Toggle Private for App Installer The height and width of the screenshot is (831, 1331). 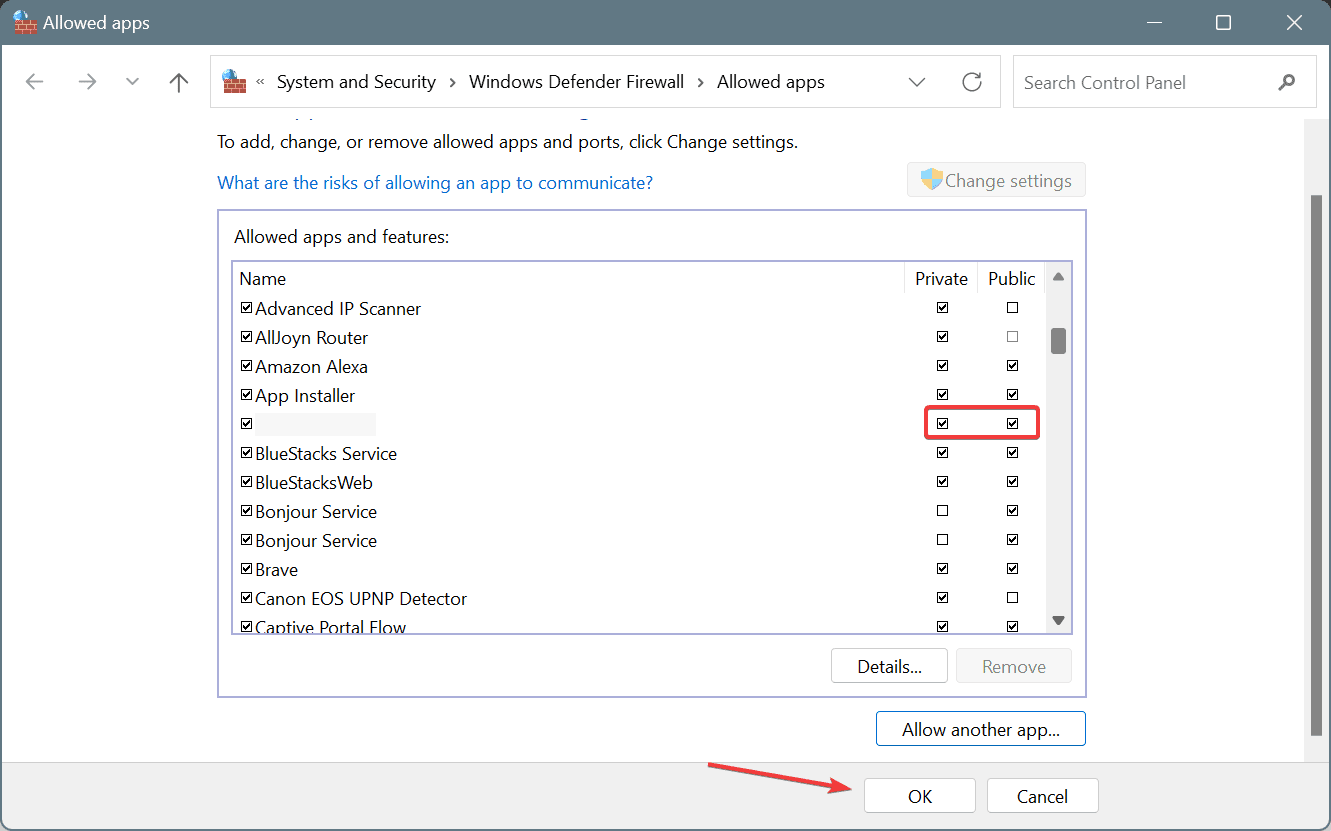pyautogui.click(x=942, y=395)
